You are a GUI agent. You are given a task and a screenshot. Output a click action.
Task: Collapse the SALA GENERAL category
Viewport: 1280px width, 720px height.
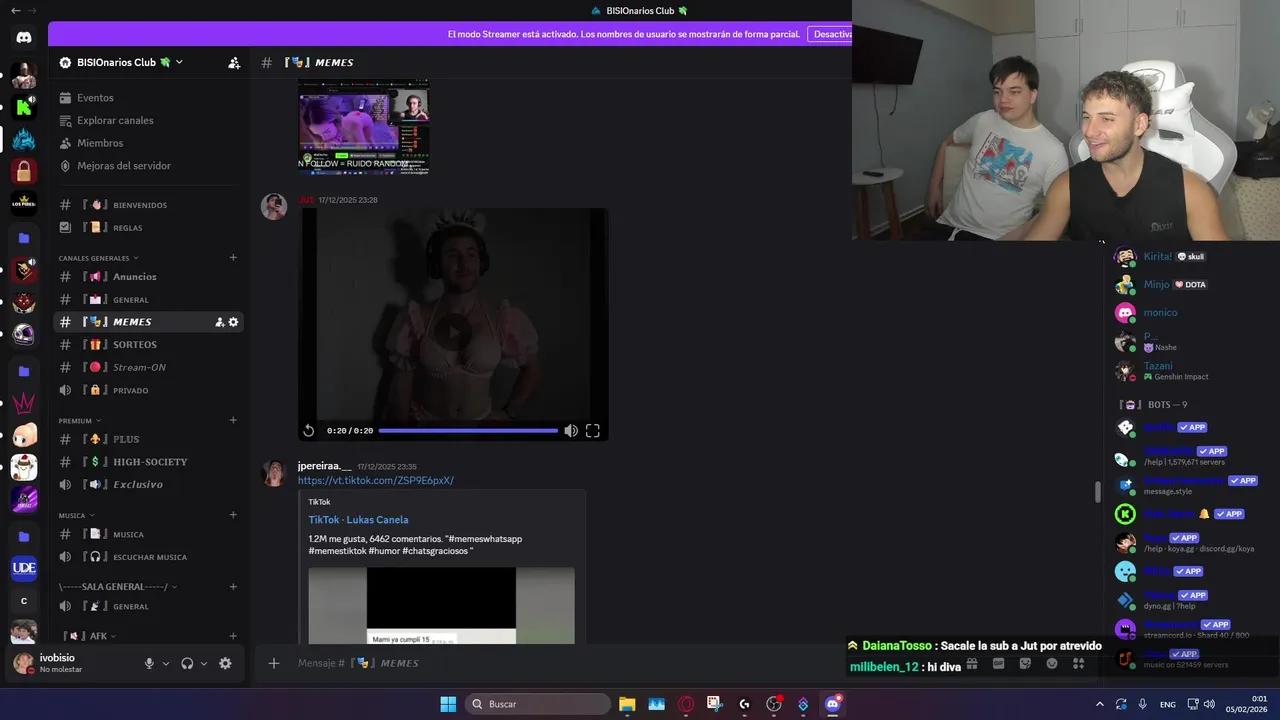pos(118,587)
